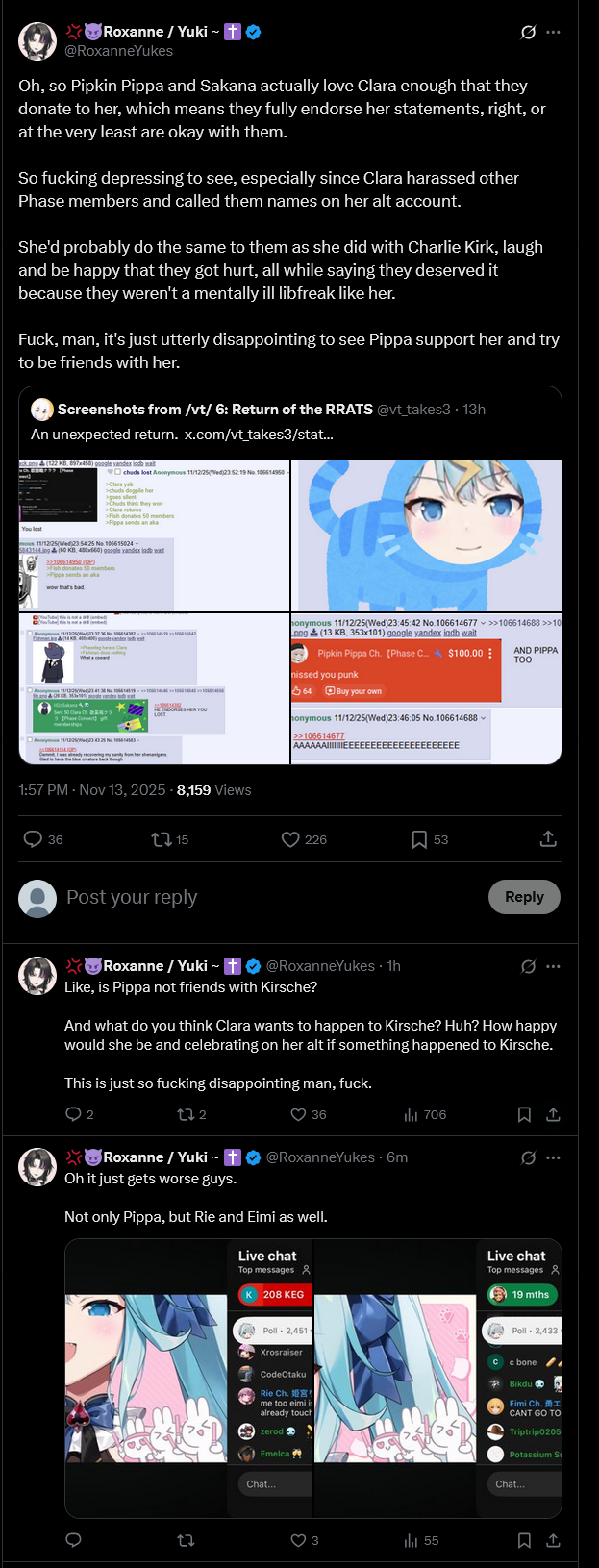Open @RoxanneYukes profile handle at top

[x=119, y=51]
